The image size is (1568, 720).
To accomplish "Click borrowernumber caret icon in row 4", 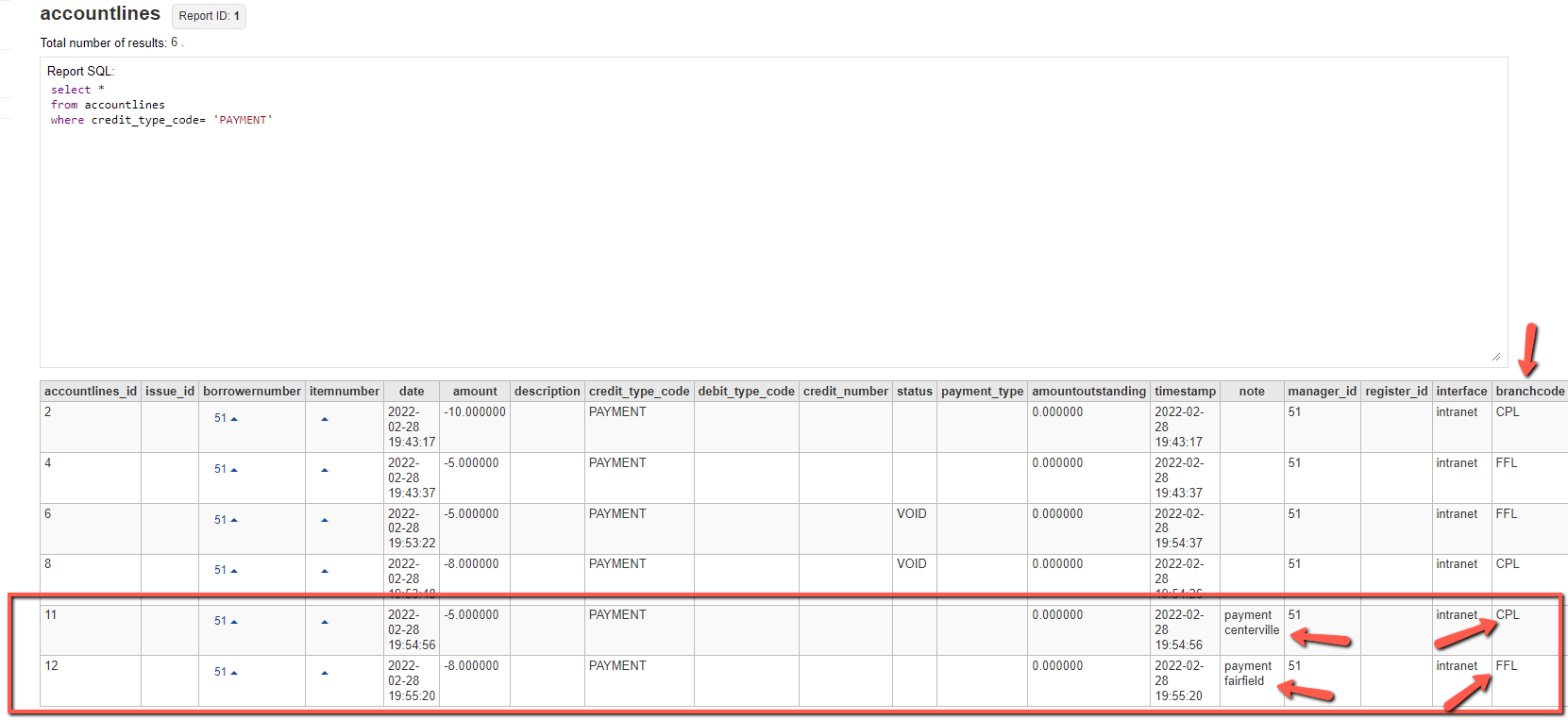I will pos(234,470).
